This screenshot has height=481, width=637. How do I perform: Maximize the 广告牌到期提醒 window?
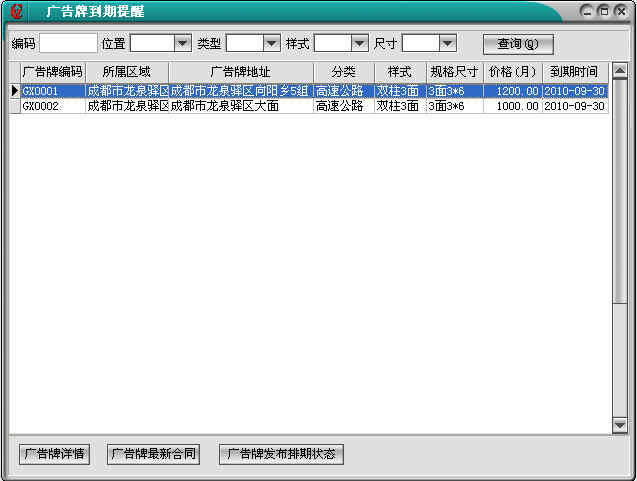click(604, 11)
